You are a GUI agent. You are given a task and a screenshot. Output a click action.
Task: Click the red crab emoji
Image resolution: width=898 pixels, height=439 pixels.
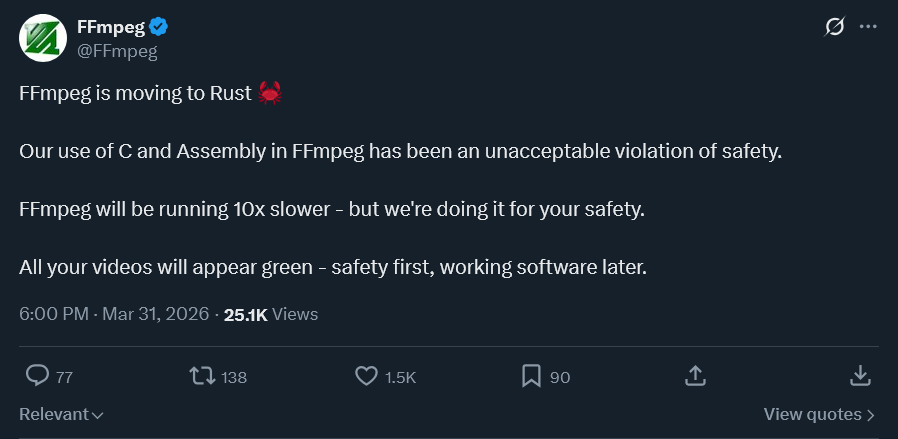270,94
